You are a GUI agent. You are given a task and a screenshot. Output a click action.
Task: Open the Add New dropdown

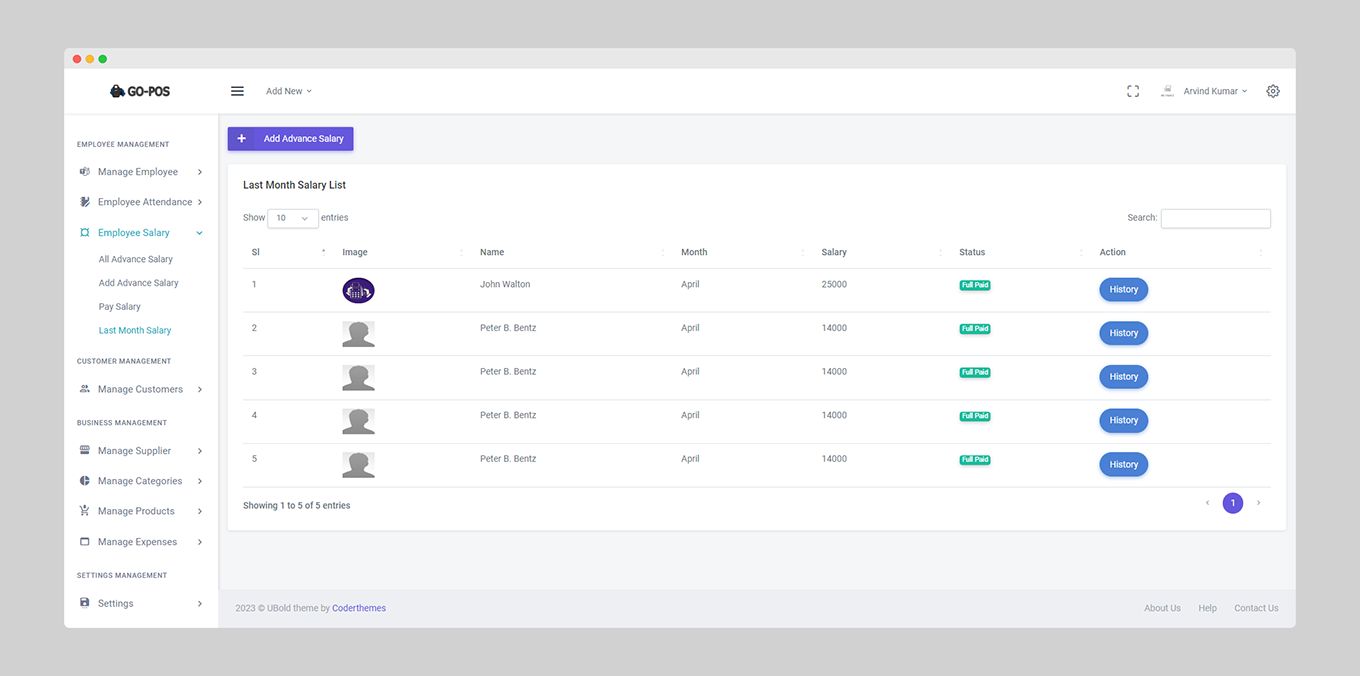(289, 91)
